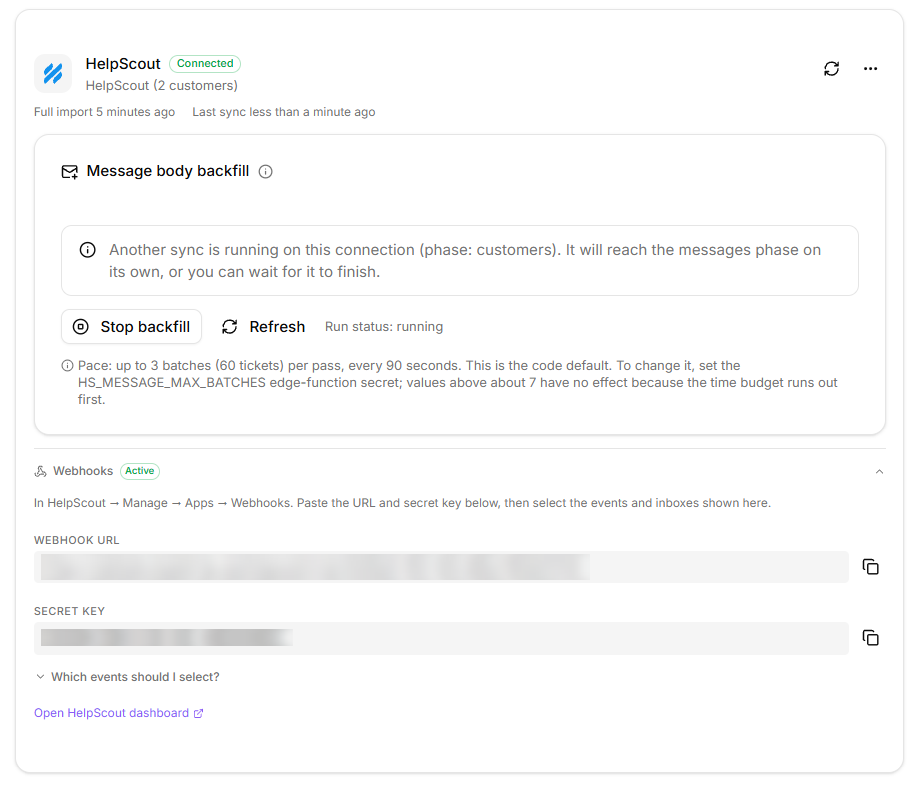Screen dimensions: 913x787
Task: Click the HelpScout title text
Action: (x=123, y=64)
